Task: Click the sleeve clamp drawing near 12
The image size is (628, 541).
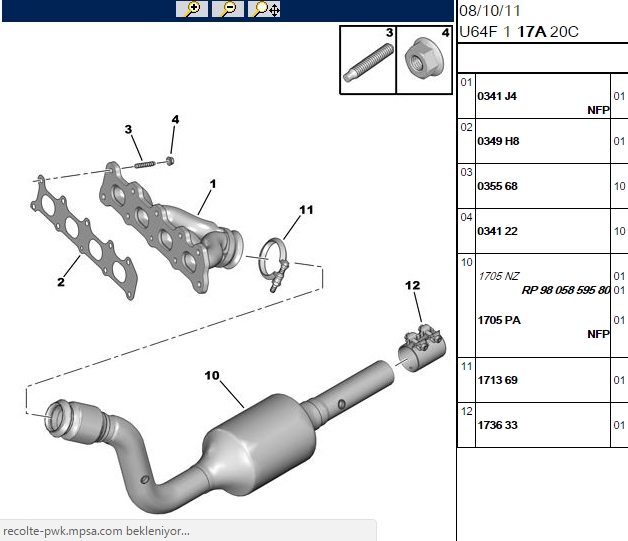Action: click(422, 347)
